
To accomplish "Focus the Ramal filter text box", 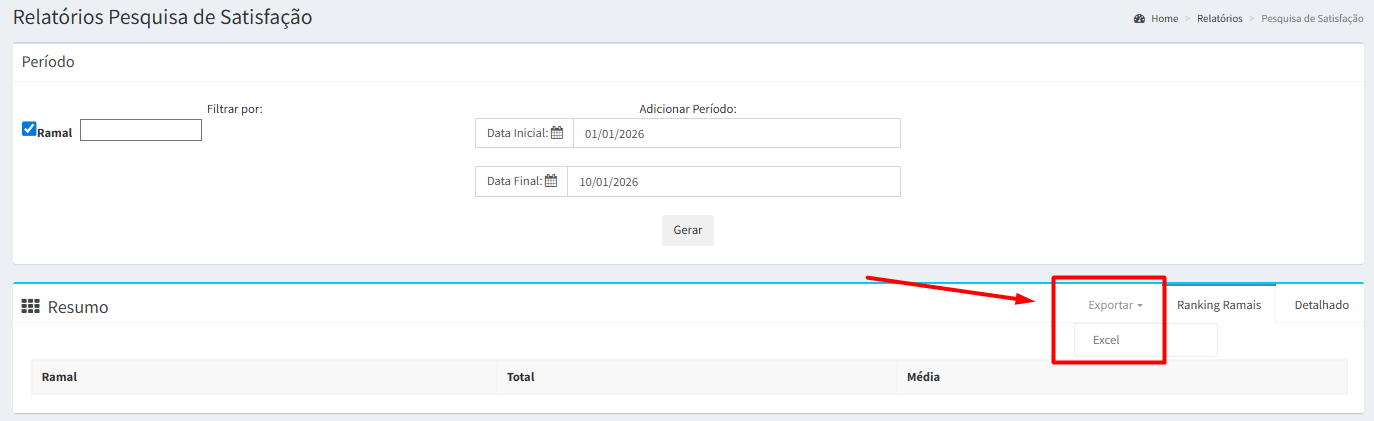I will (141, 130).
